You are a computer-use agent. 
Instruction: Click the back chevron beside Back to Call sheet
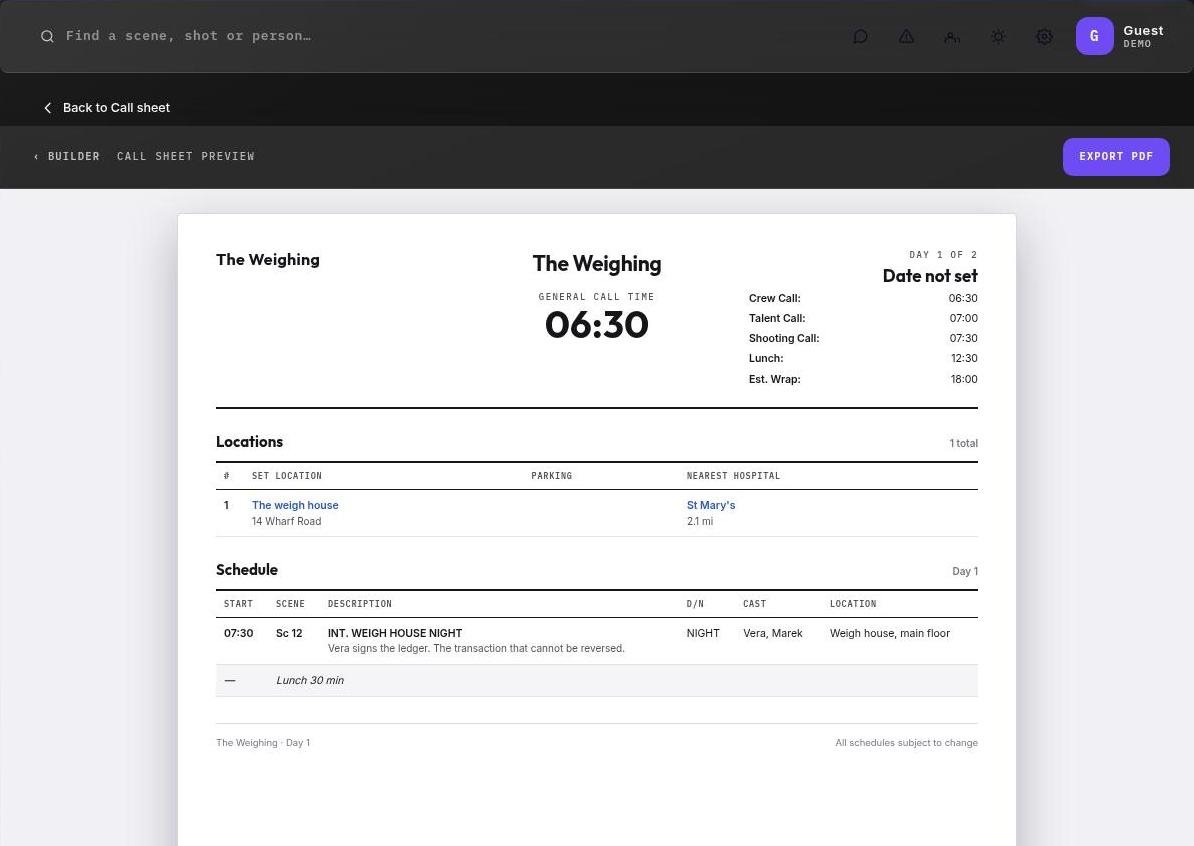48,108
